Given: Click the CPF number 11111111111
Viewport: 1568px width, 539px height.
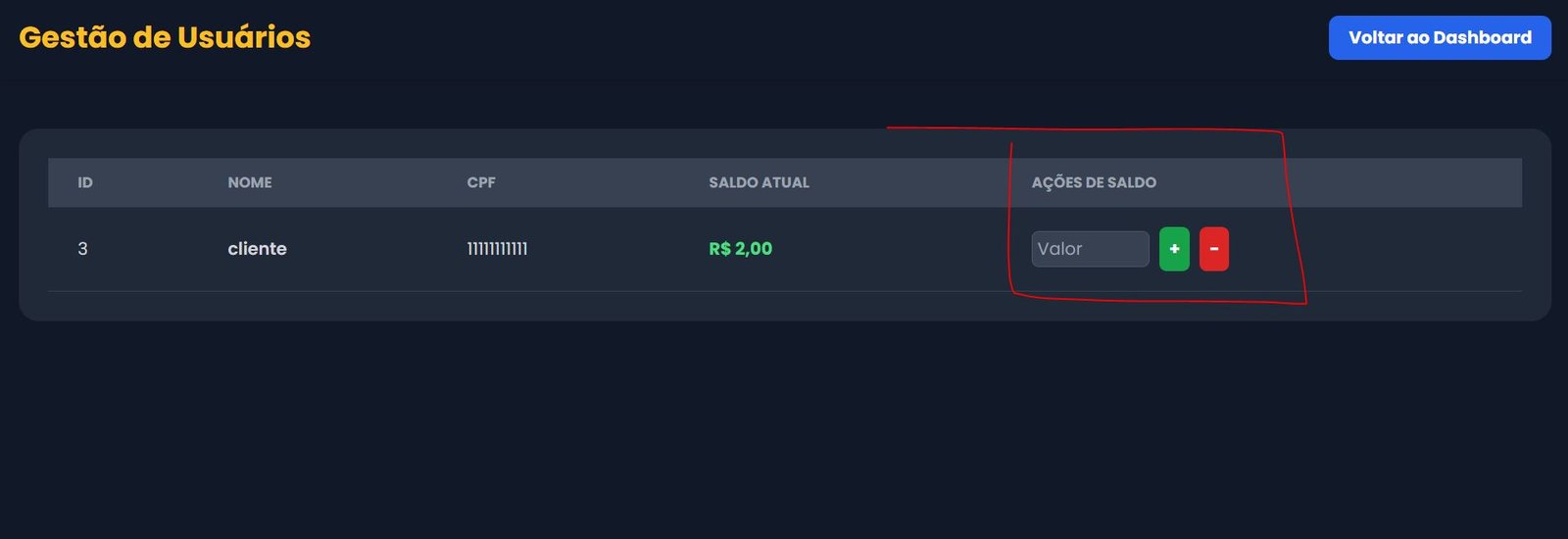Looking at the screenshot, I should [497, 249].
